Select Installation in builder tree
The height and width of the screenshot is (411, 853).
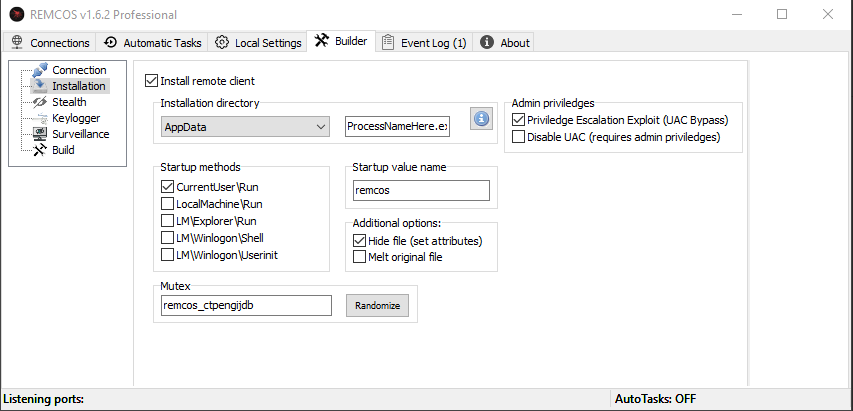[79, 86]
